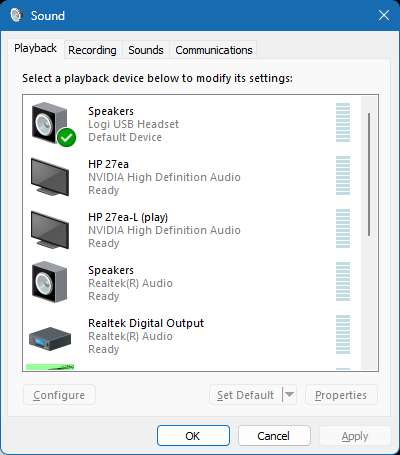Click the level meter beside HP 27ea-L (play)
Viewport: 400px width, 455px height.
pos(343,228)
